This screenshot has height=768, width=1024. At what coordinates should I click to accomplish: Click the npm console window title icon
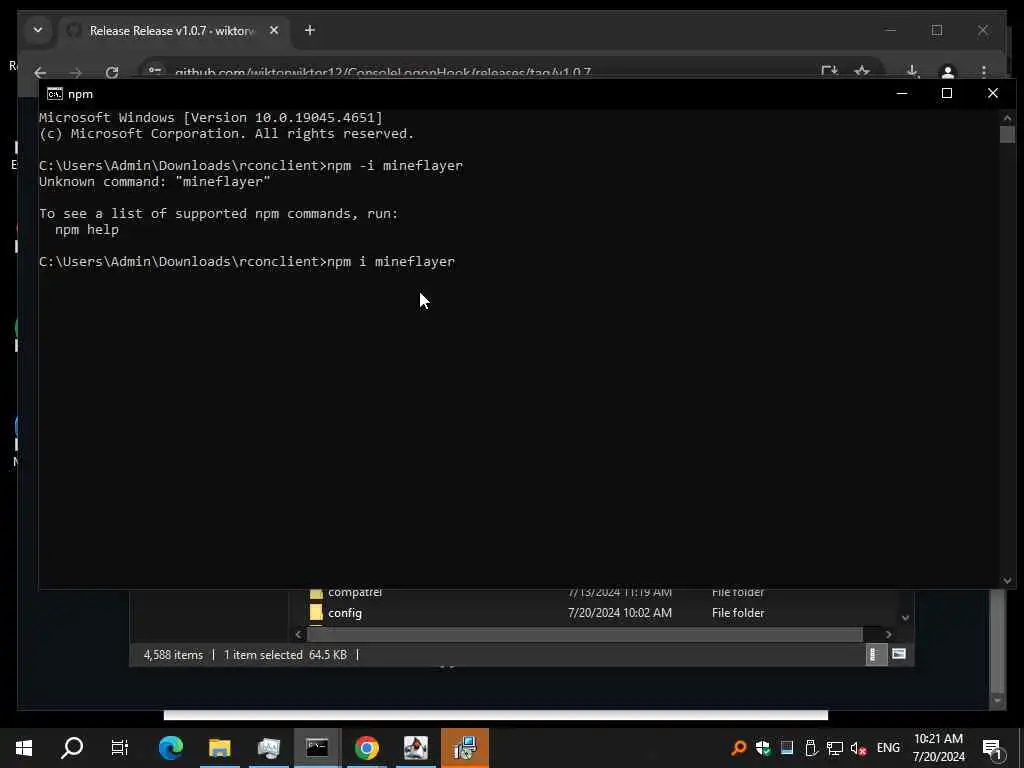tap(55, 94)
